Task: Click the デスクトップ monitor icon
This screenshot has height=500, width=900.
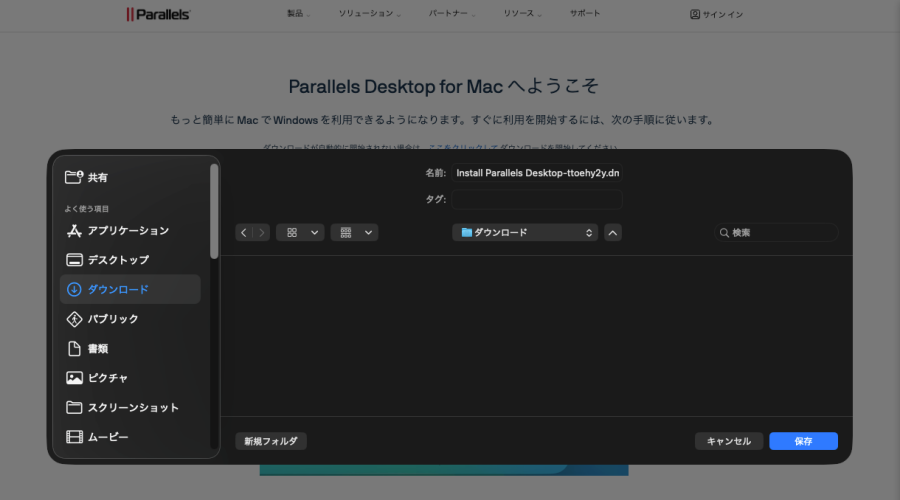Action: coord(74,260)
